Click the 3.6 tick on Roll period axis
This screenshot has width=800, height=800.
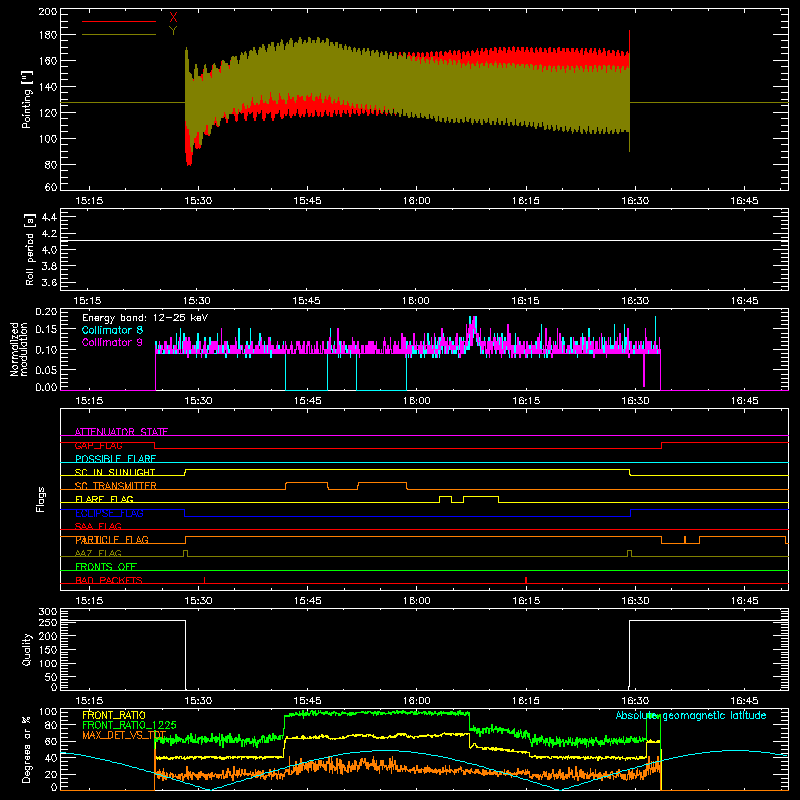click(49, 282)
